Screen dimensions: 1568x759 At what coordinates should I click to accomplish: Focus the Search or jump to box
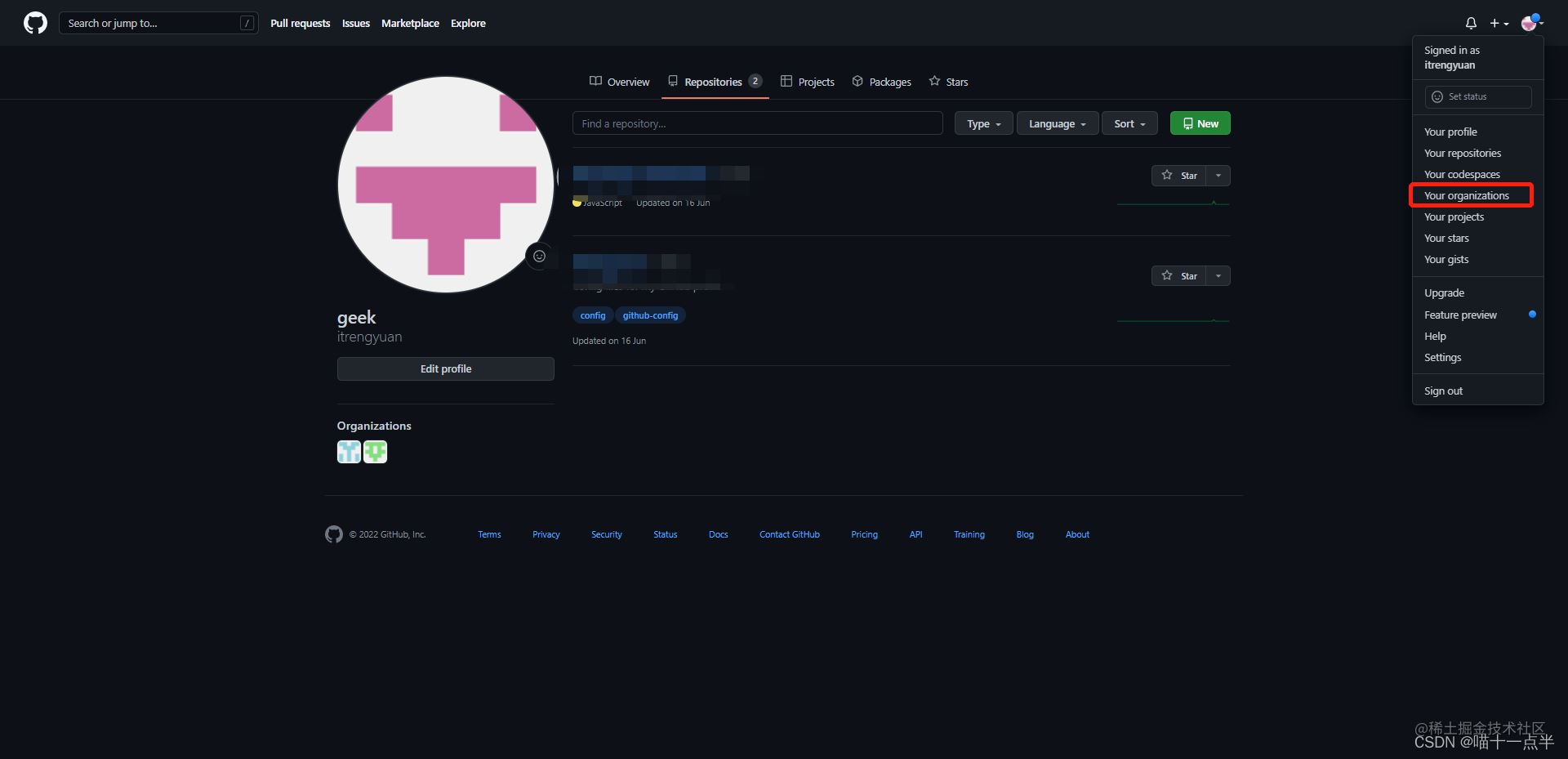(158, 23)
